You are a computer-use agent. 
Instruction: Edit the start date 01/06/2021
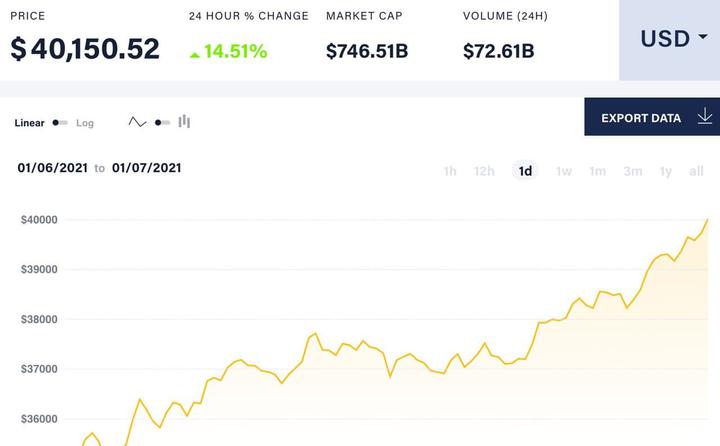(x=52, y=168)
